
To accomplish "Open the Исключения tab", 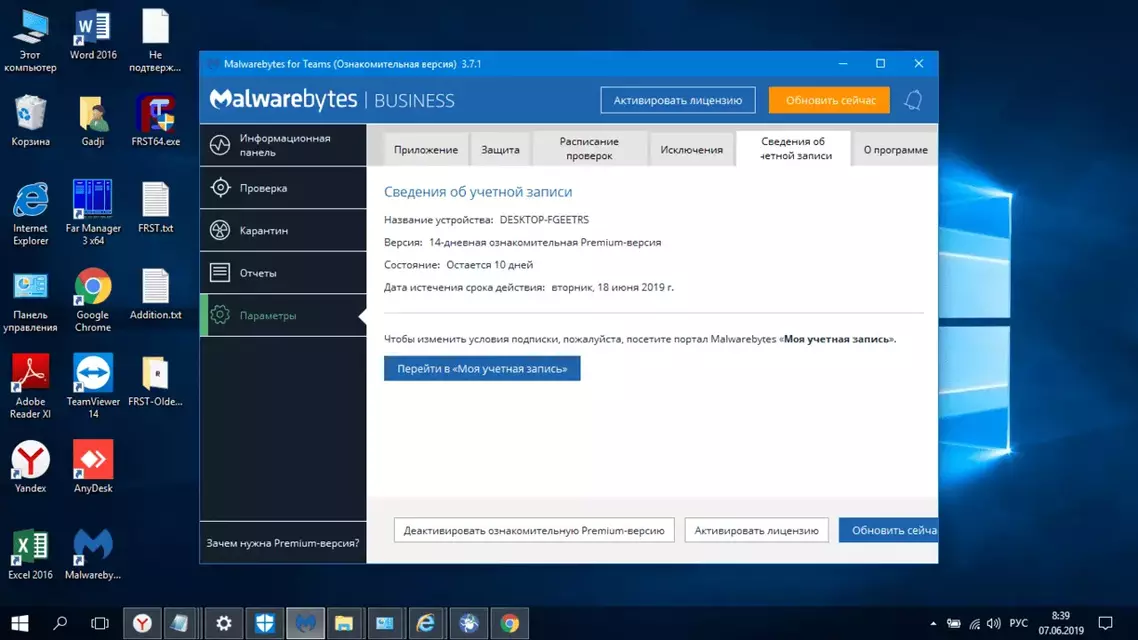I will 691,149.
